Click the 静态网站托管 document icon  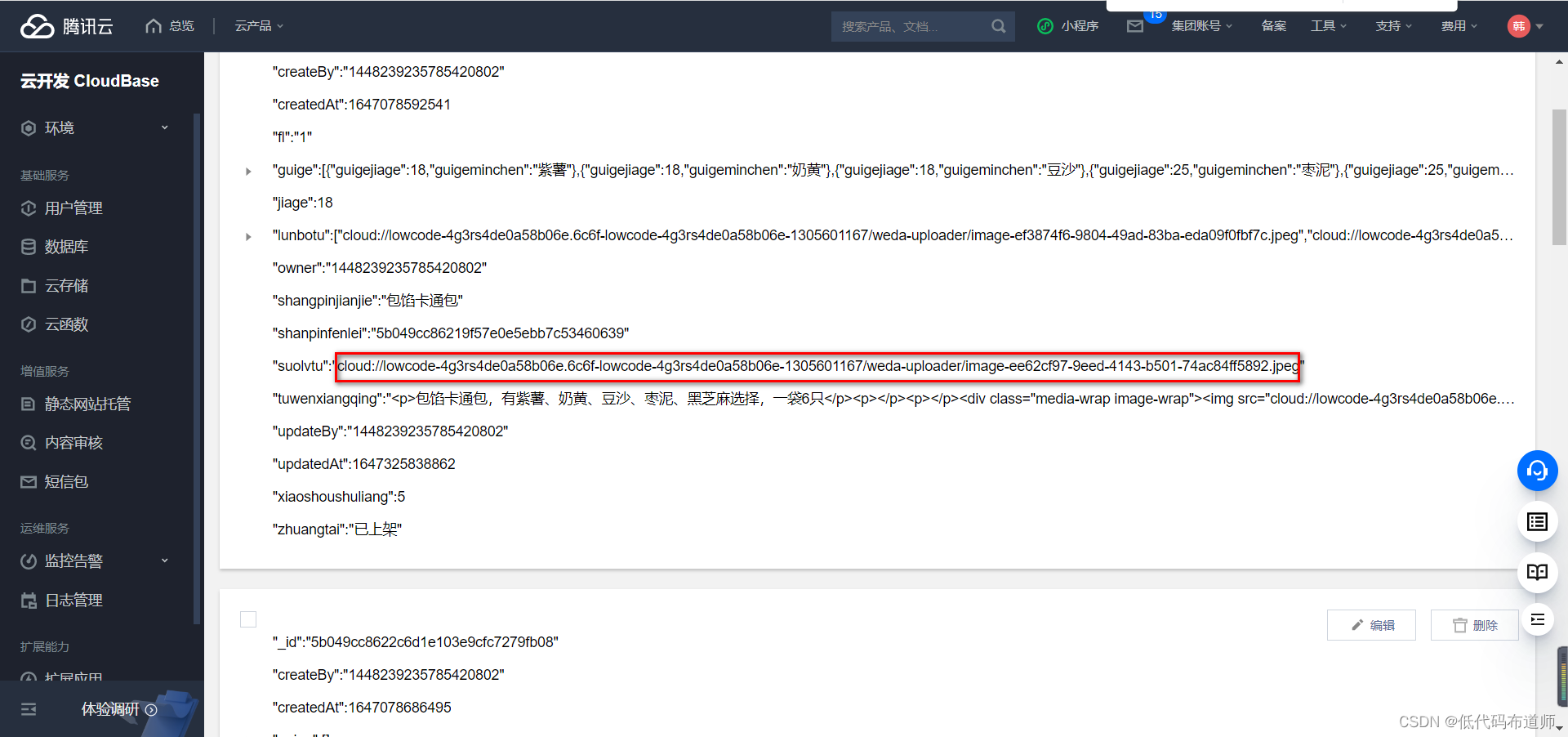[29, 404]
